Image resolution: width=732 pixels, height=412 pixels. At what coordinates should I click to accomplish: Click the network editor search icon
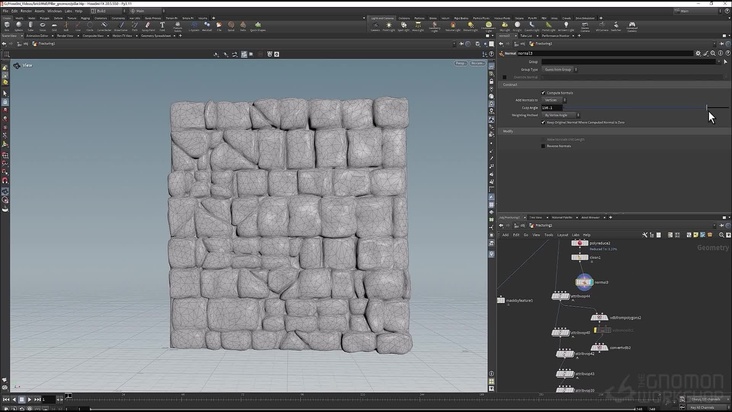[721, 235]
